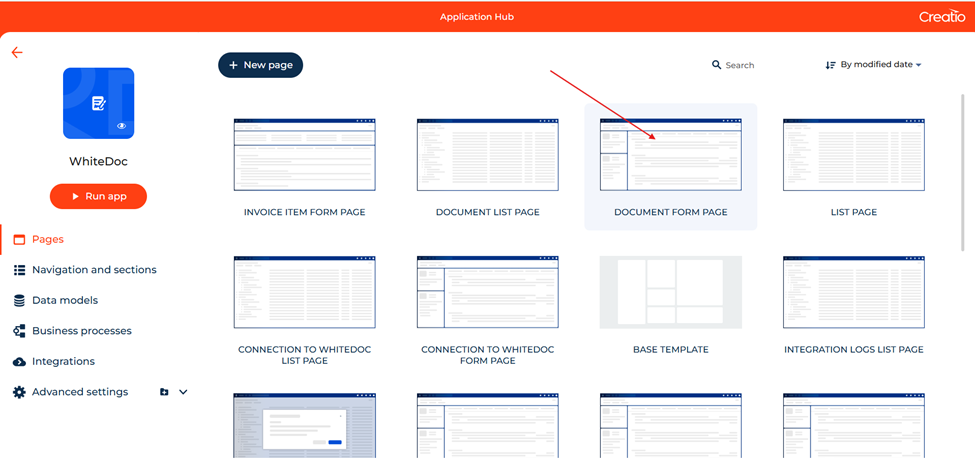Open the Base Template thumbnail
This screenshot has width=975, height=464.
point(671,292)
